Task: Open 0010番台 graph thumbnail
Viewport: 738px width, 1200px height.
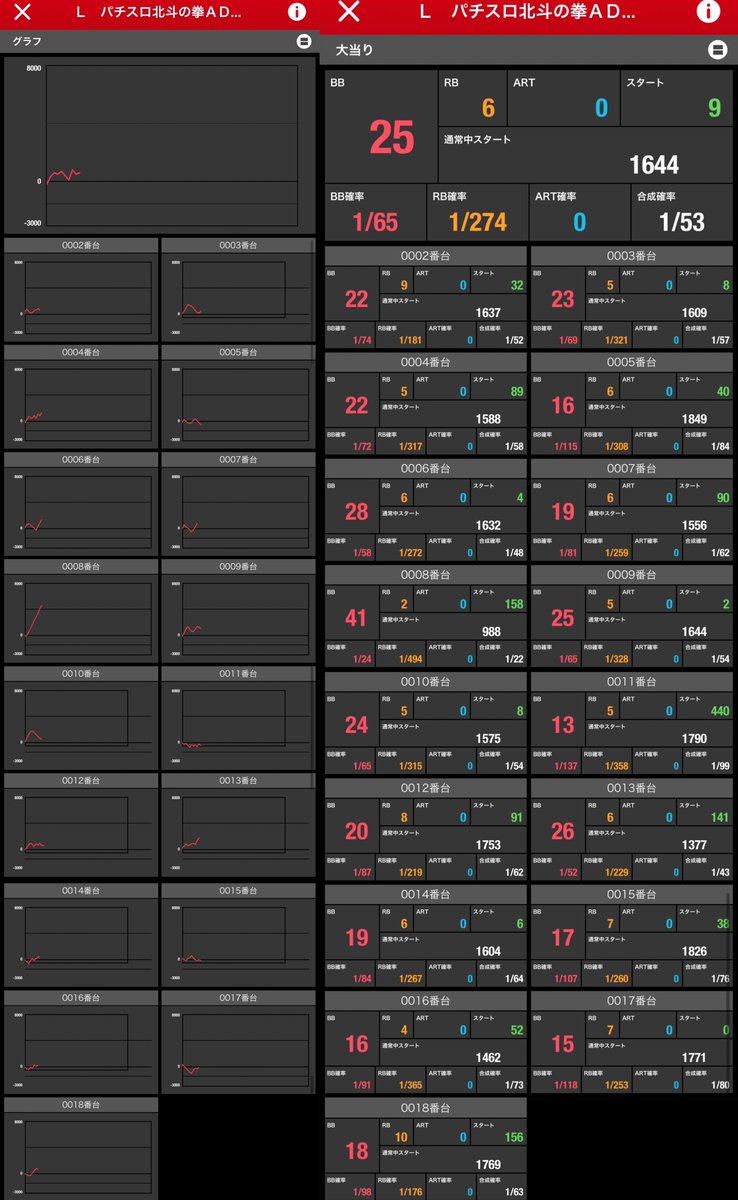Action: coord(81,725)
